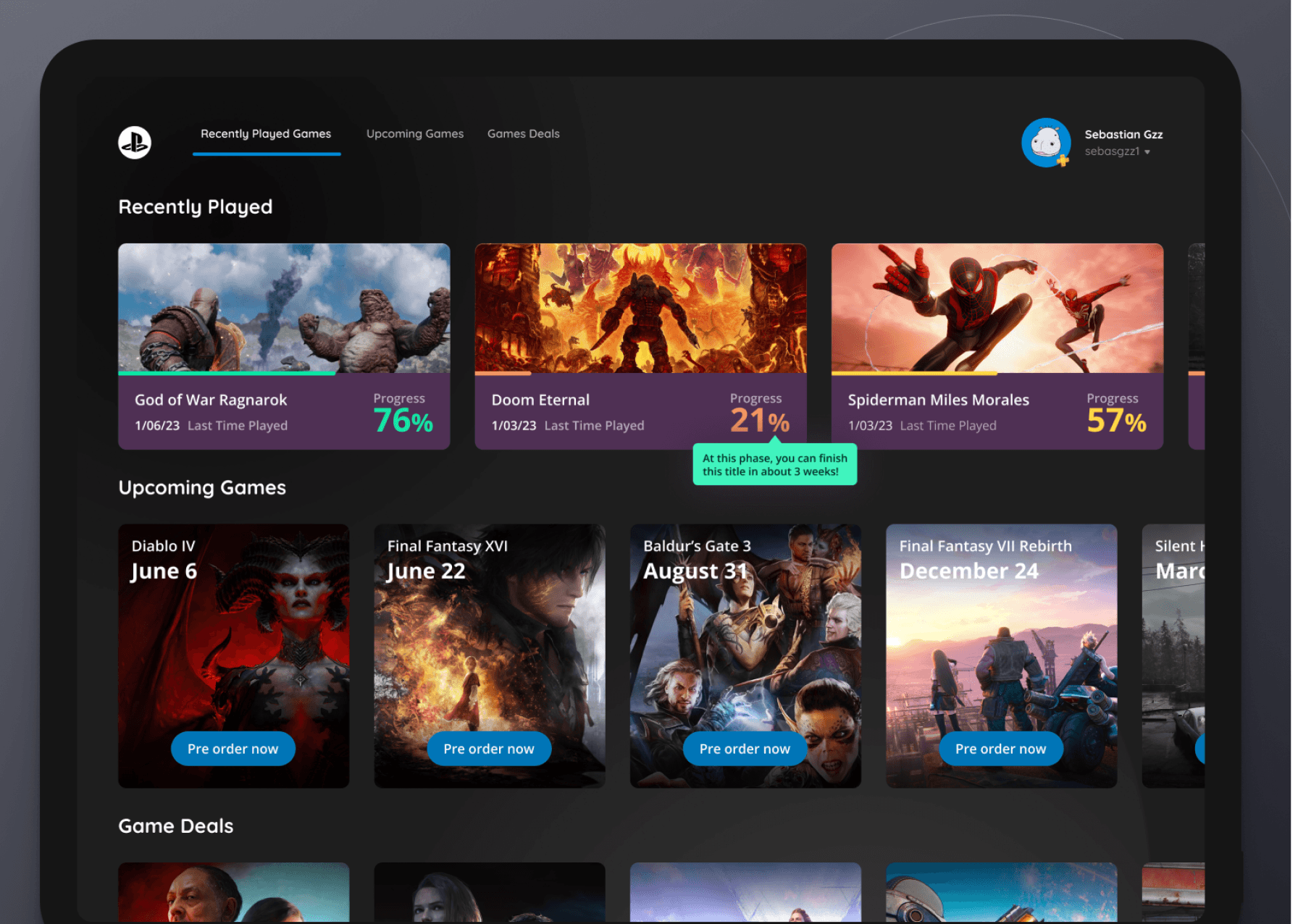1298x924 pixels.
Task: Click the Sebastian Gzz username text
Action: 1123,135
